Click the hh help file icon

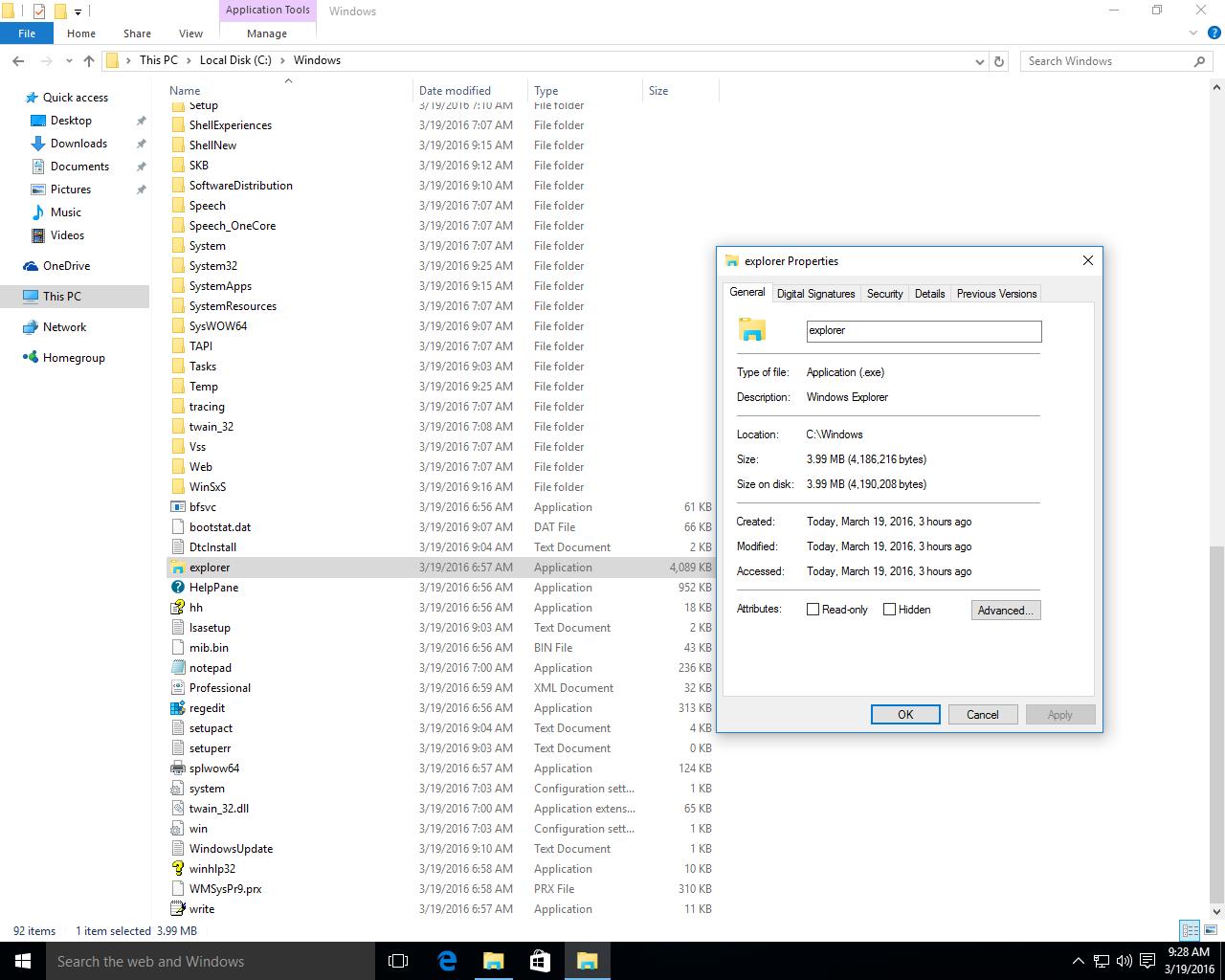[177, 608]
